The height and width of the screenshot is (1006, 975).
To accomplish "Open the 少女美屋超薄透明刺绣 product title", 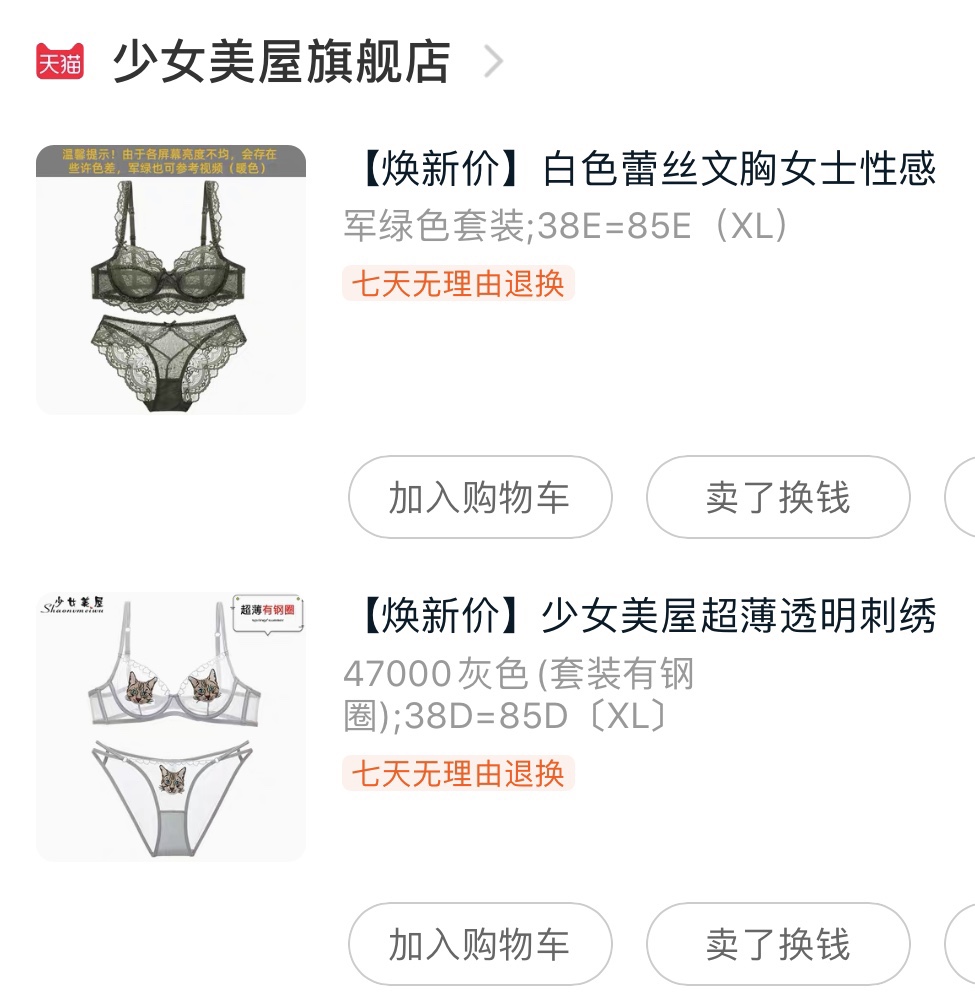I will tap(648, 615).
